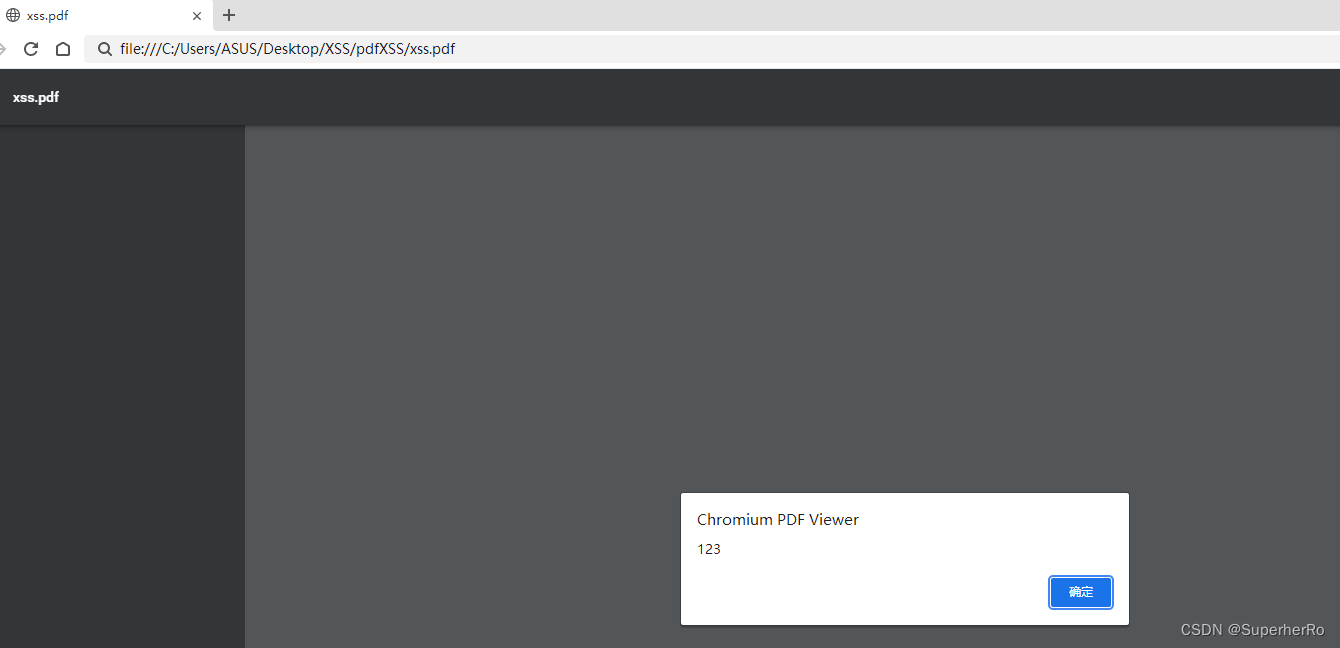Click the xss.pdf title in the PDF toolbar
The width and height of the screenshot is (1340, 648).
(36, 97)
